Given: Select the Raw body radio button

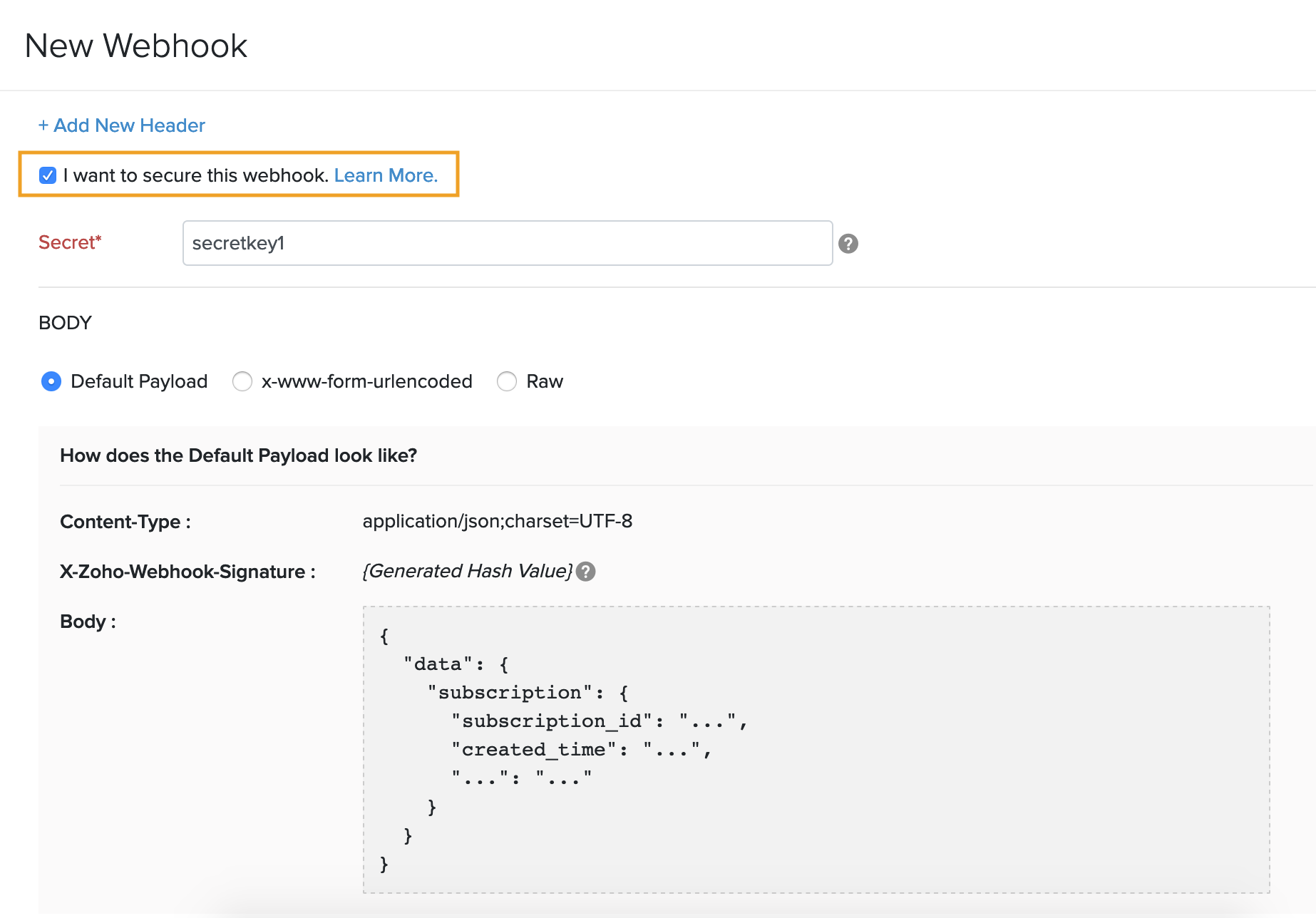Looking at the screenshot, I should tap(507, 381).
